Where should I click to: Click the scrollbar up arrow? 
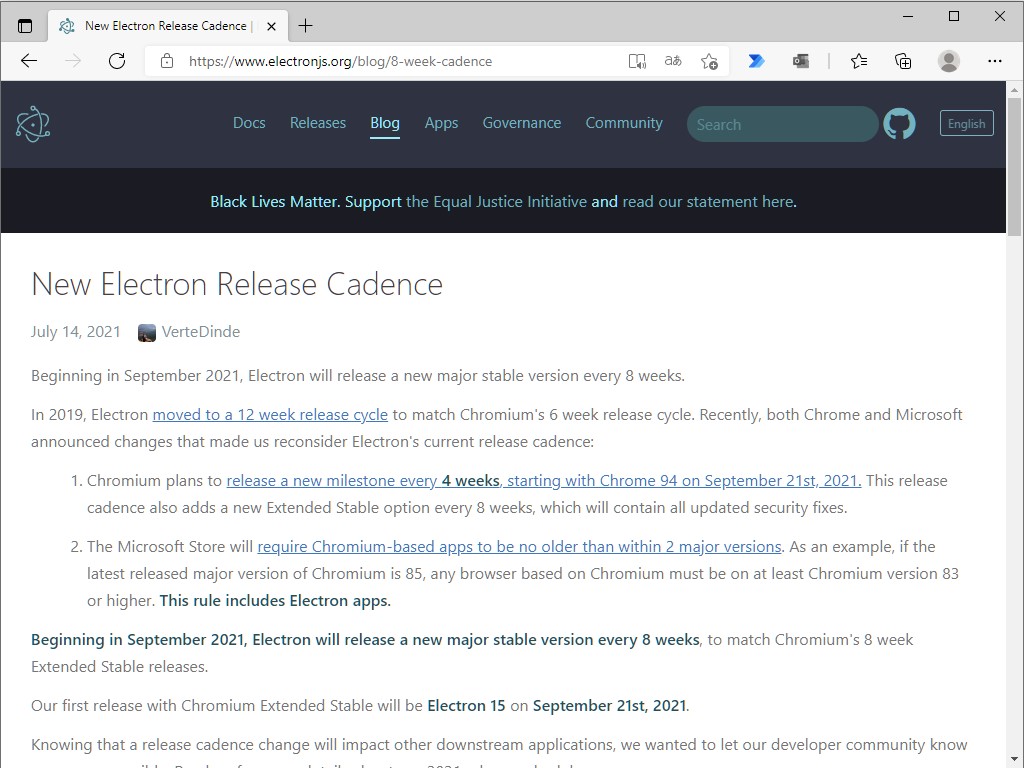(x=1014, y=89)
